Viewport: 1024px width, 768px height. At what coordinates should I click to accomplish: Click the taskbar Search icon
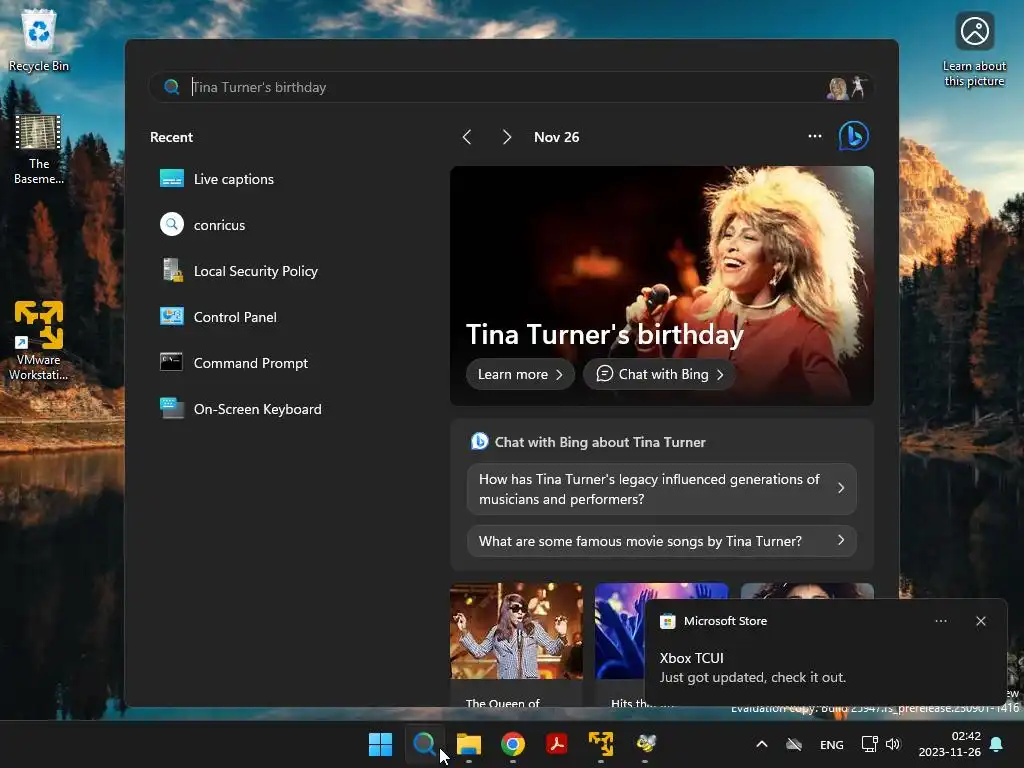424,744
